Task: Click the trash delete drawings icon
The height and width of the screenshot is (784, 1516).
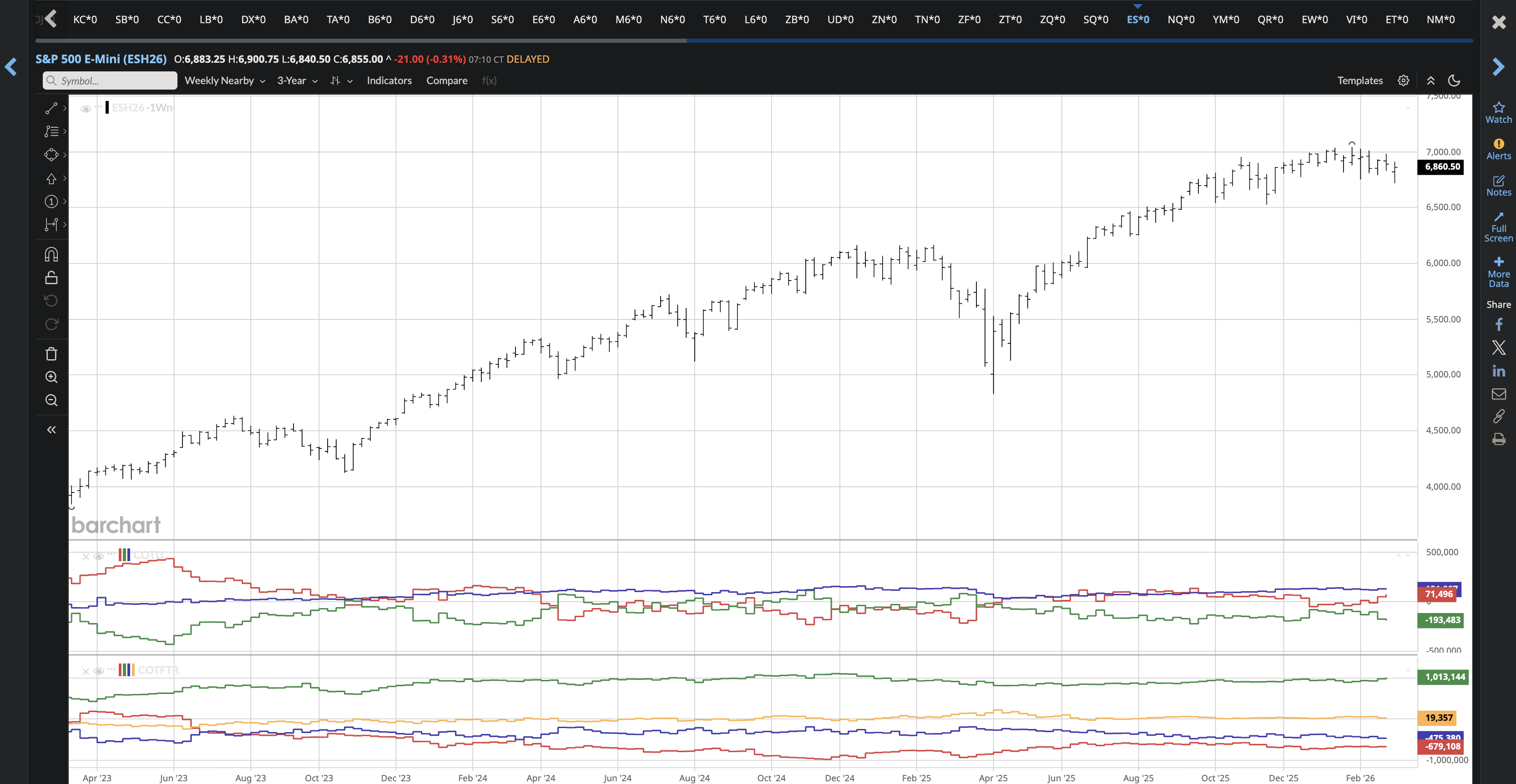Action: tap(51, 353)
